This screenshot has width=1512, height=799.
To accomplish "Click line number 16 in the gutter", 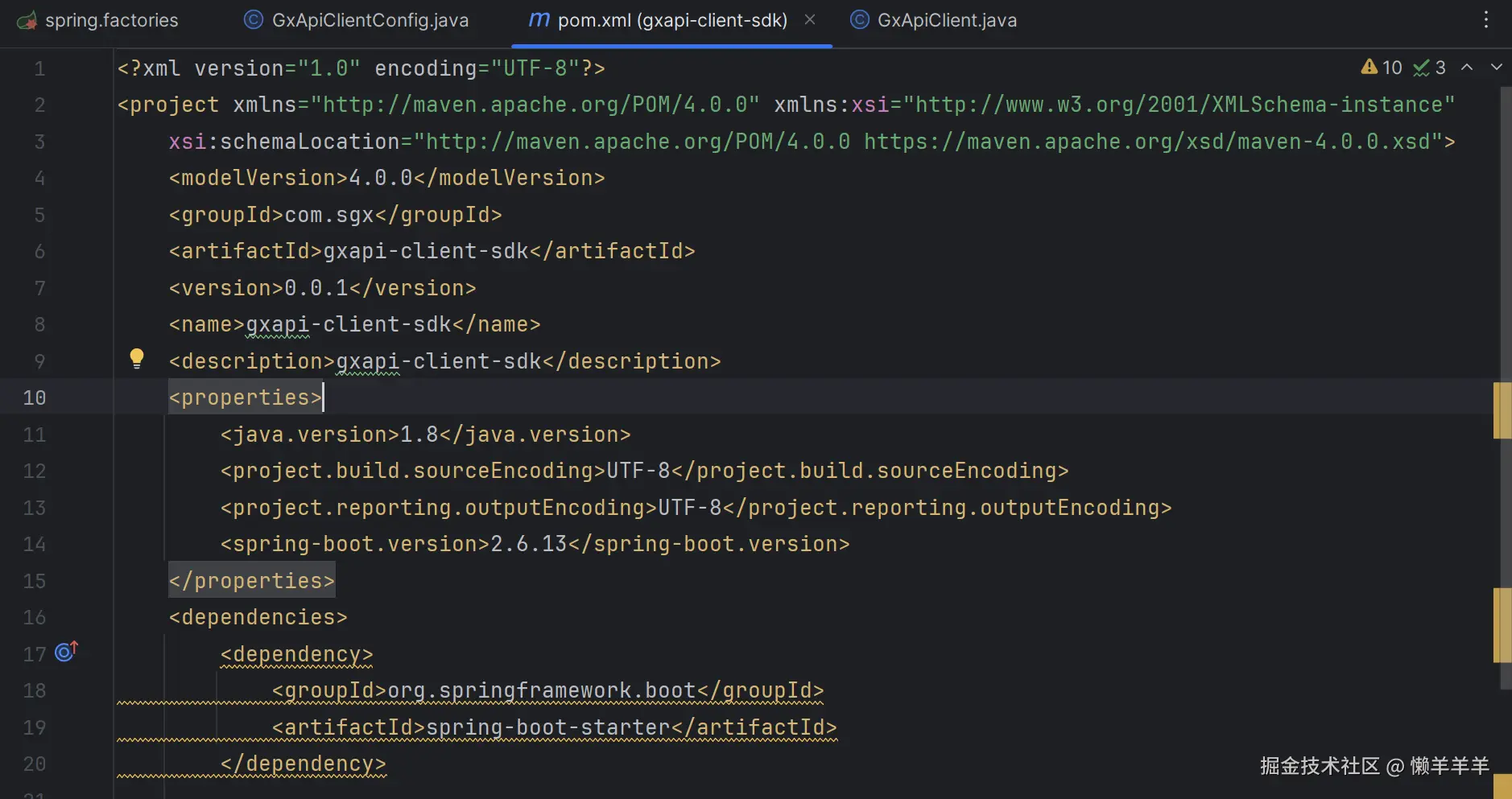I will click(x=35, y=617).
